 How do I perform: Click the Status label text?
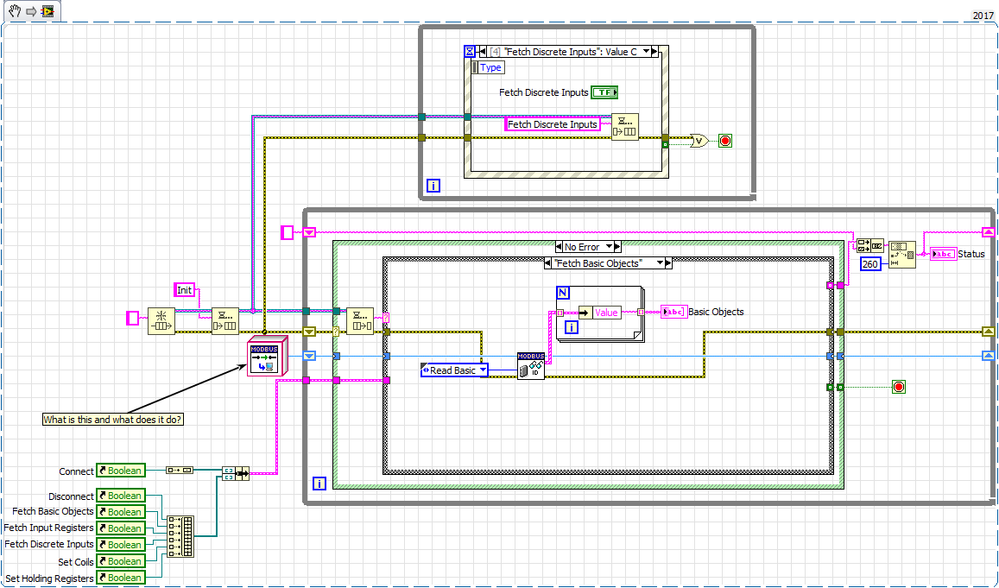click(973, 254)
